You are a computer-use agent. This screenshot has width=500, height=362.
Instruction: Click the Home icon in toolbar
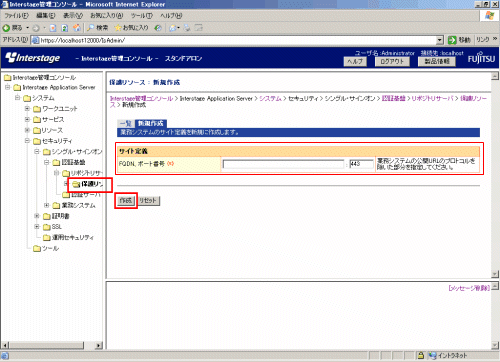[x=77, y=28]
